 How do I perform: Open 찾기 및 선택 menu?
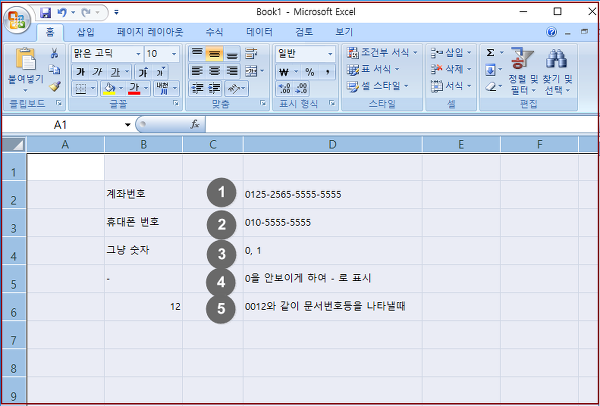point(557,71)
